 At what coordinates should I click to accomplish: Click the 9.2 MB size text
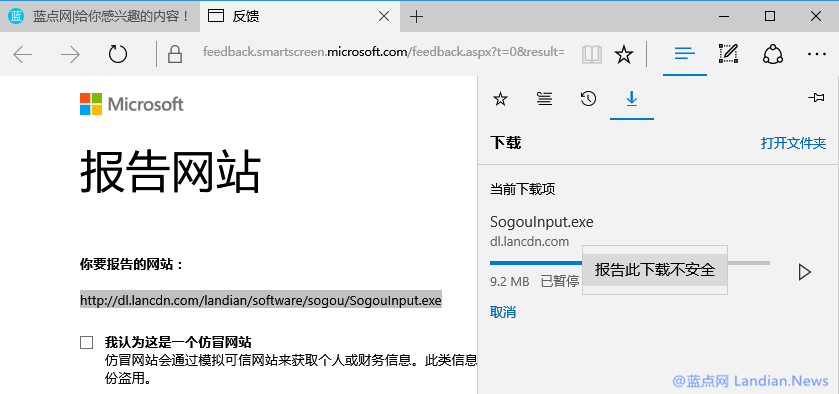pos(509,281)
